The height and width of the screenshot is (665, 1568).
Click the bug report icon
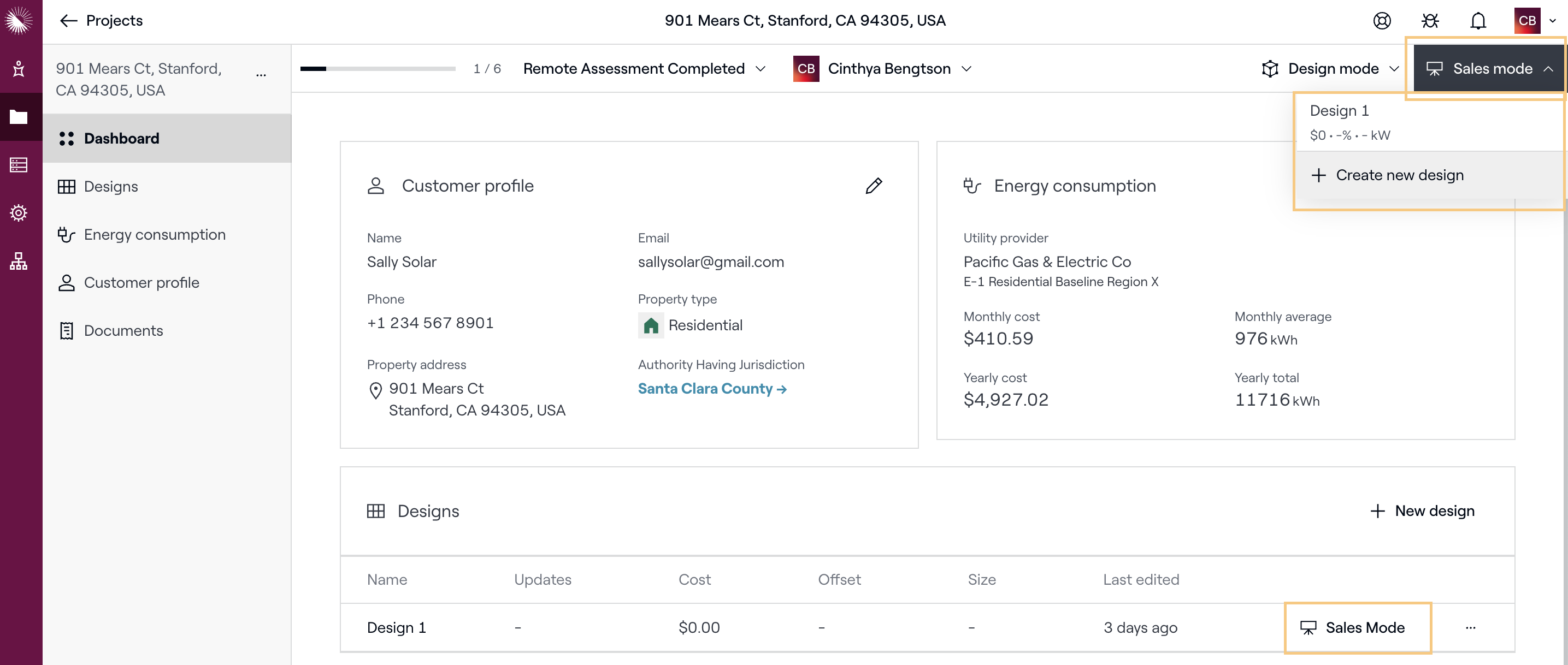1430,21
